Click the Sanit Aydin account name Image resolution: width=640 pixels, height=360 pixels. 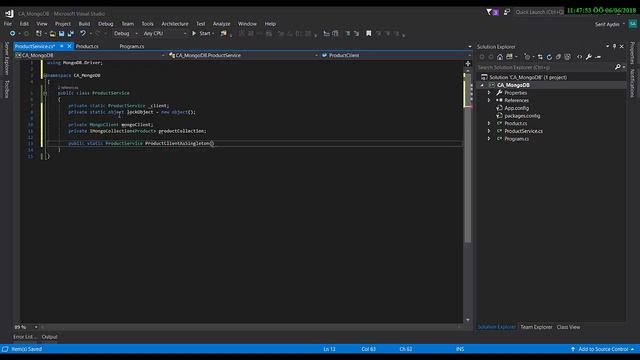[x=607, y=24]
